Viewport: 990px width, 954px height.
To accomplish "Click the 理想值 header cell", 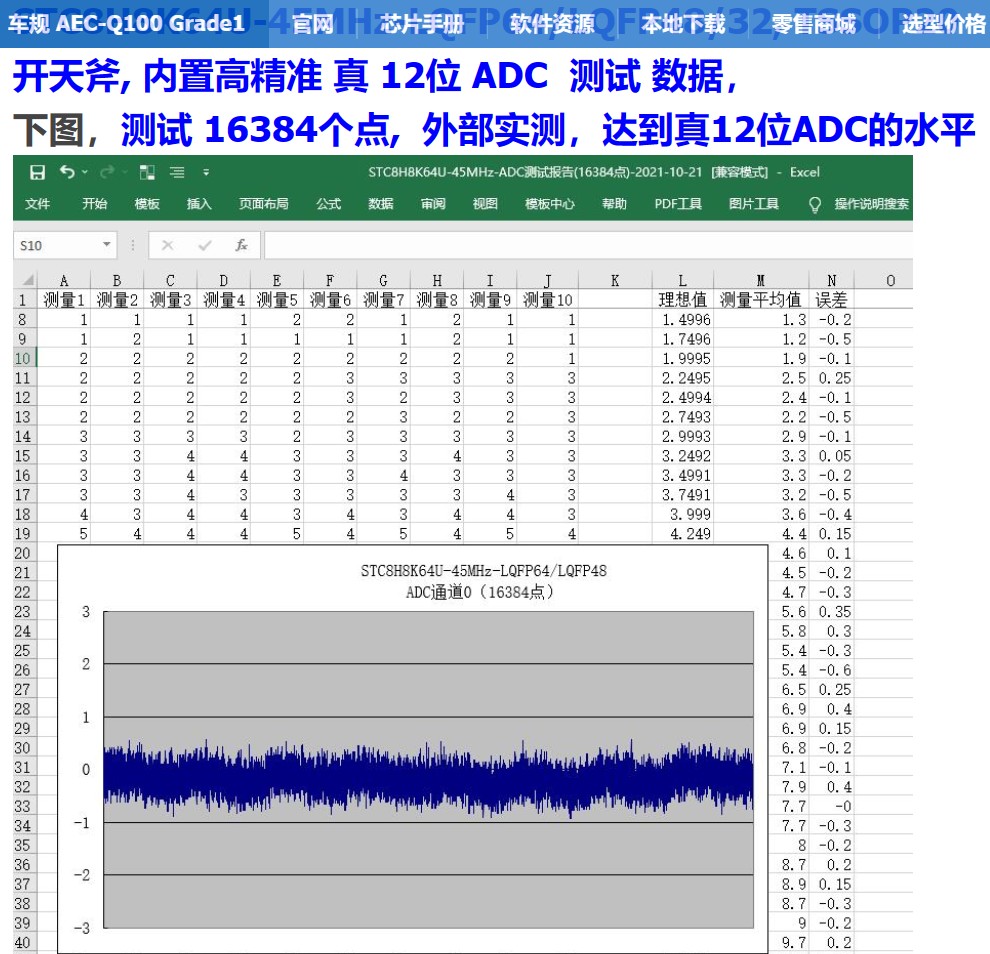I will click(x=683, y=299).
